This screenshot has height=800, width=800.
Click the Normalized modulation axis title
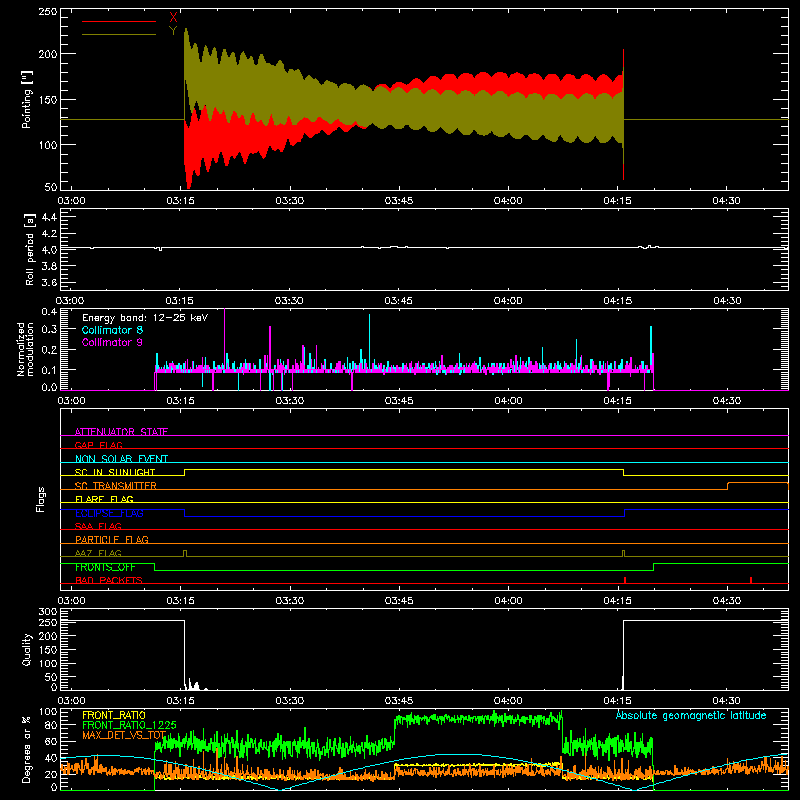[x=25, y=349]
